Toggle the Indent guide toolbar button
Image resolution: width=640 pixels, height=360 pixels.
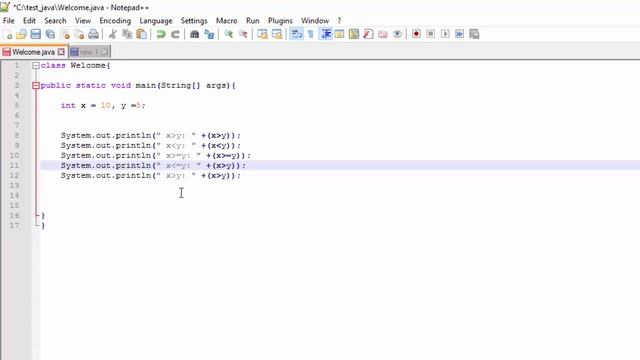[x=326, y=34]
